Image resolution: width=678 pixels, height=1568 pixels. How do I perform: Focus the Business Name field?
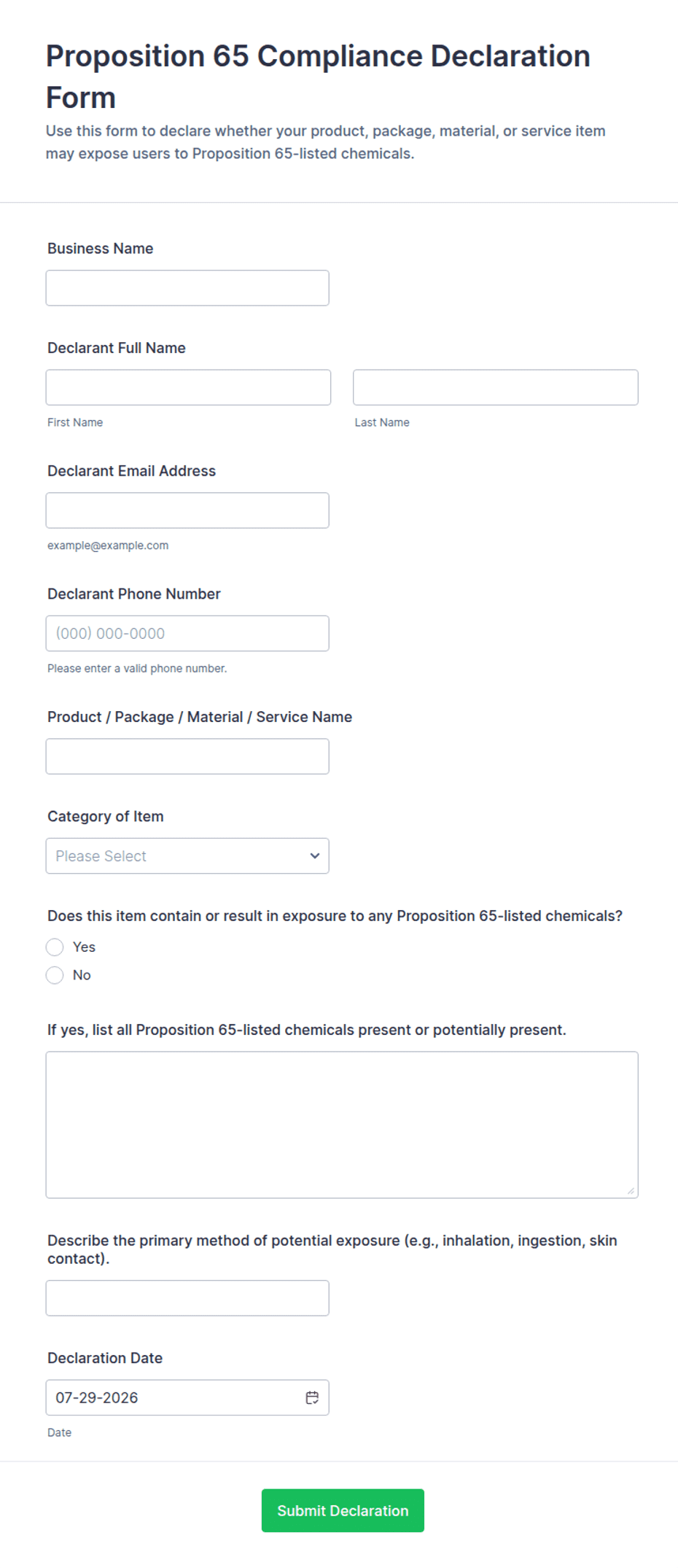click(x=187, y=288)
